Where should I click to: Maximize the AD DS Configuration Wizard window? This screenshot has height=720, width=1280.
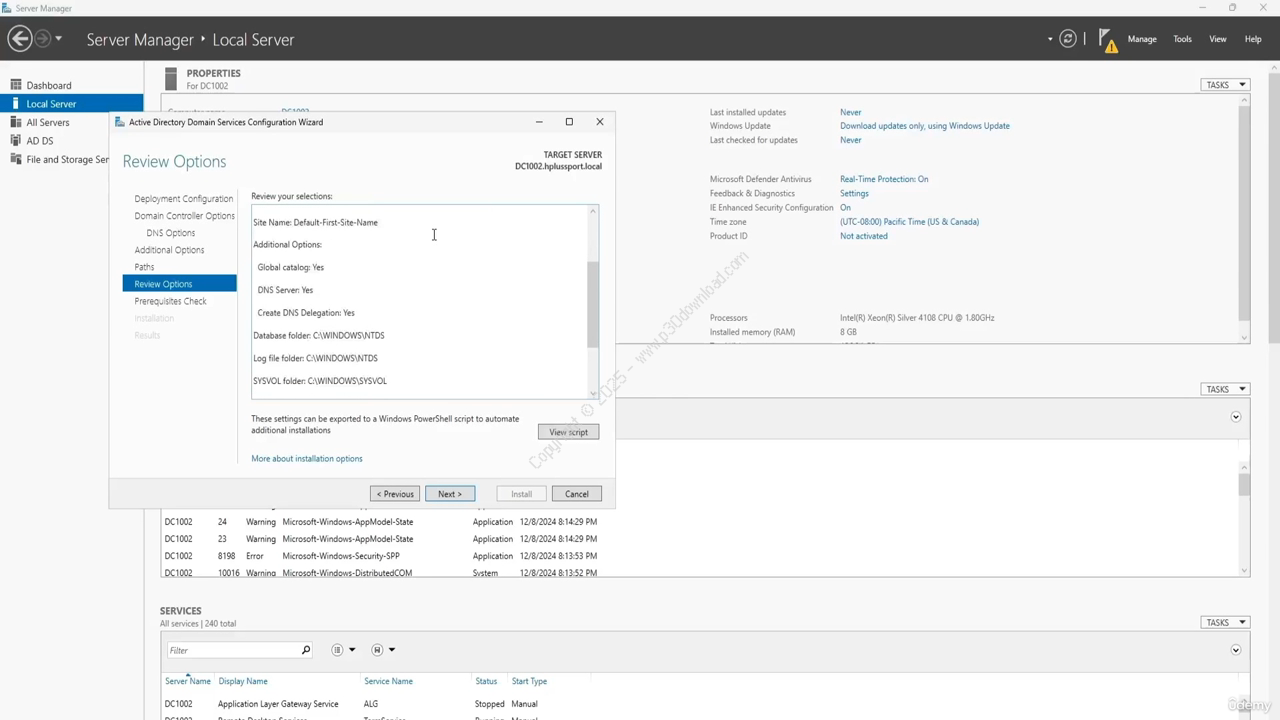tap(569, 122)
